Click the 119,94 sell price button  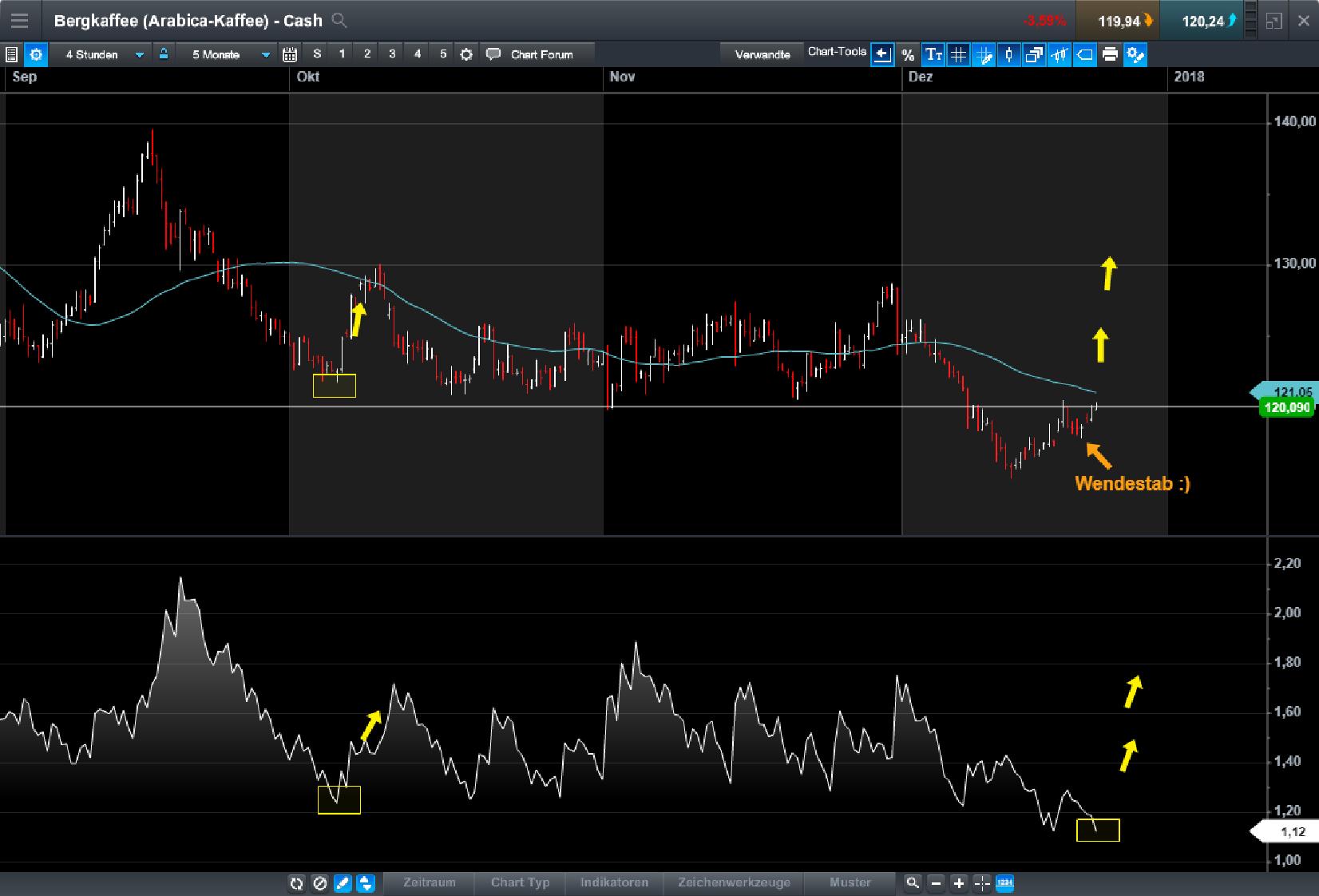coord(1117,21)
